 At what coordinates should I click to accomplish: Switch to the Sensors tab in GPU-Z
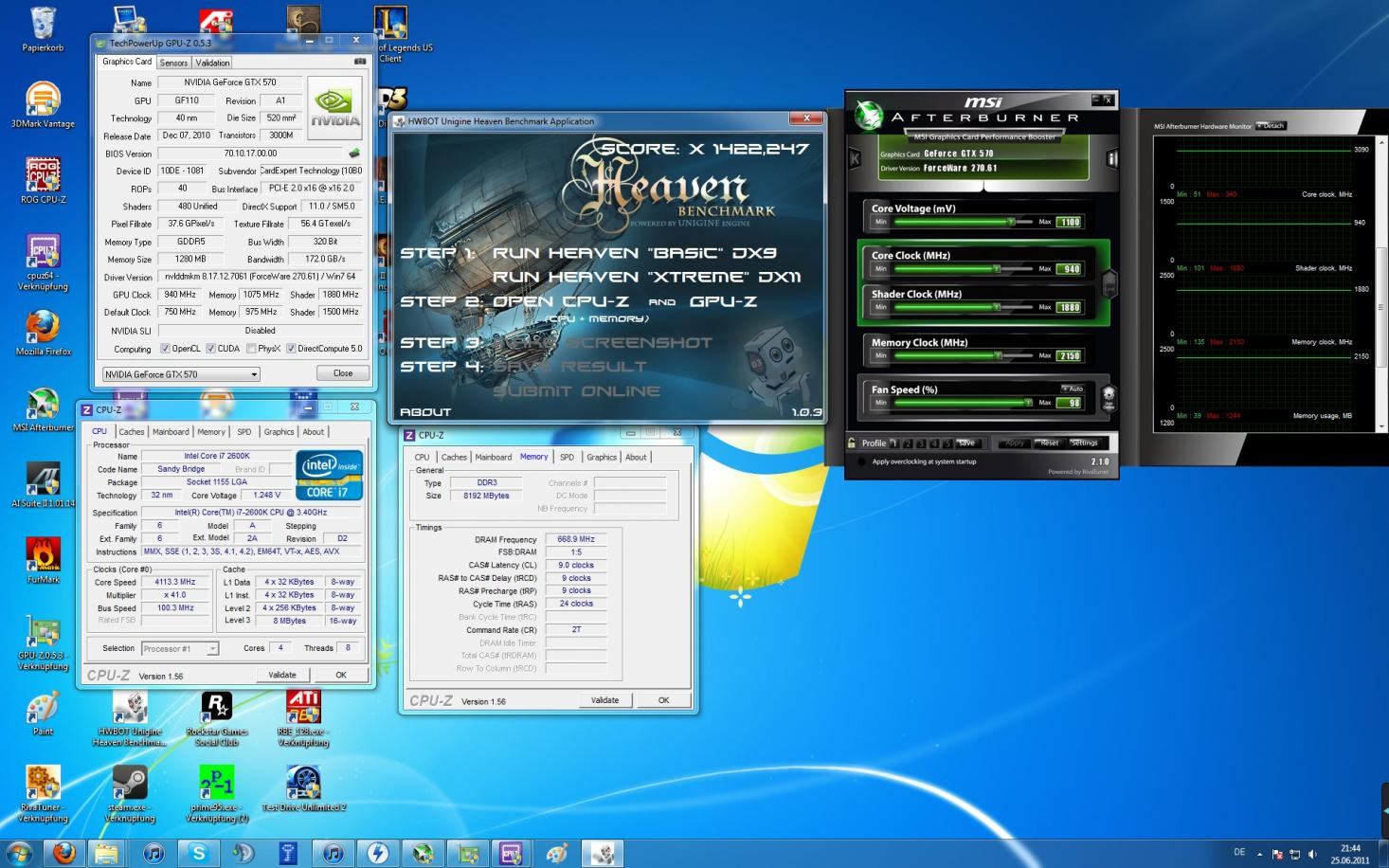pos(173,63)
